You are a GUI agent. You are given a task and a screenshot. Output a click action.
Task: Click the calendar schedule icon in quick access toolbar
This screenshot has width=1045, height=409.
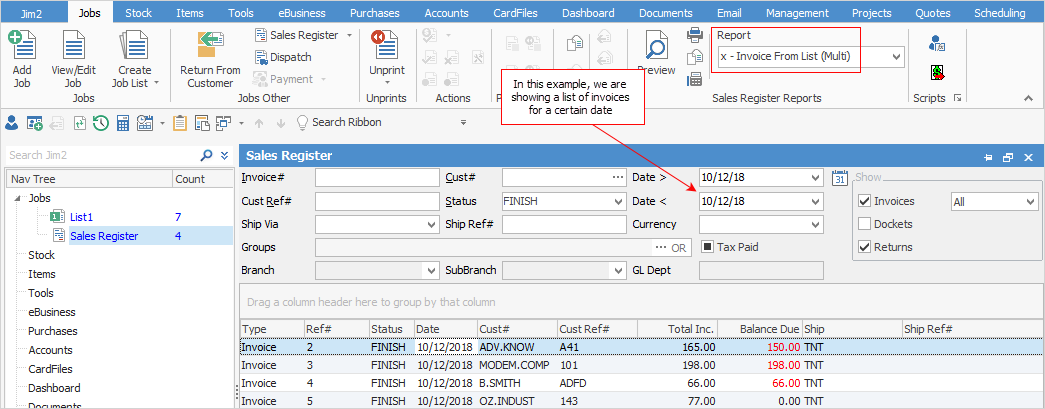145,123
